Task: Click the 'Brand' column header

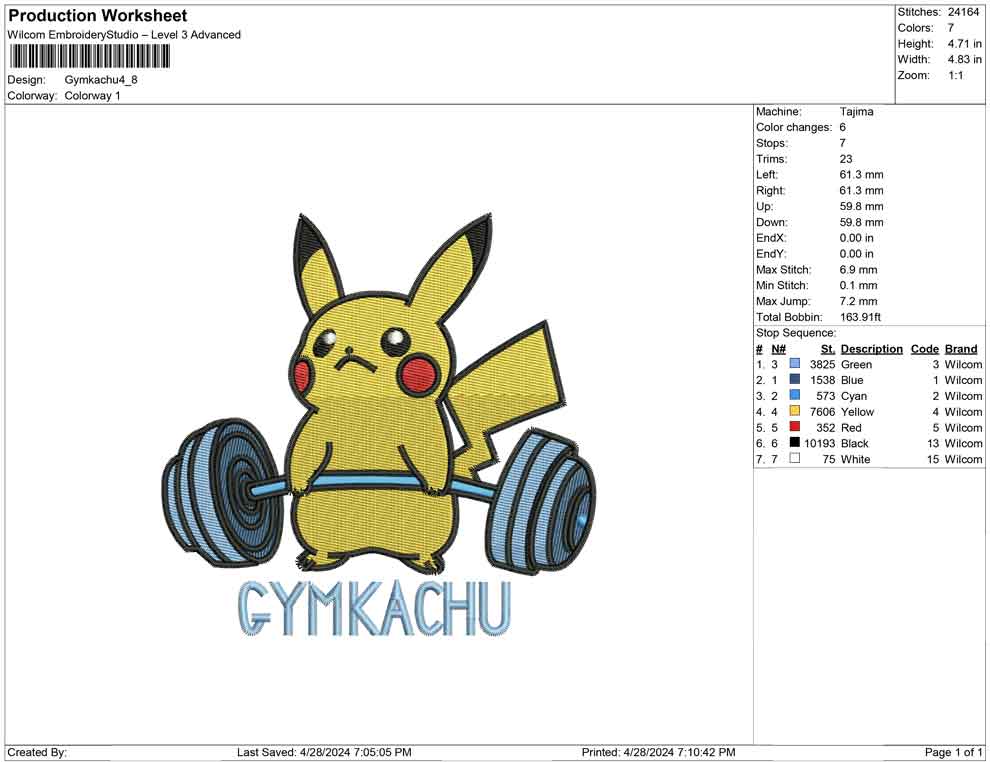Action: (x=961, y=349)
